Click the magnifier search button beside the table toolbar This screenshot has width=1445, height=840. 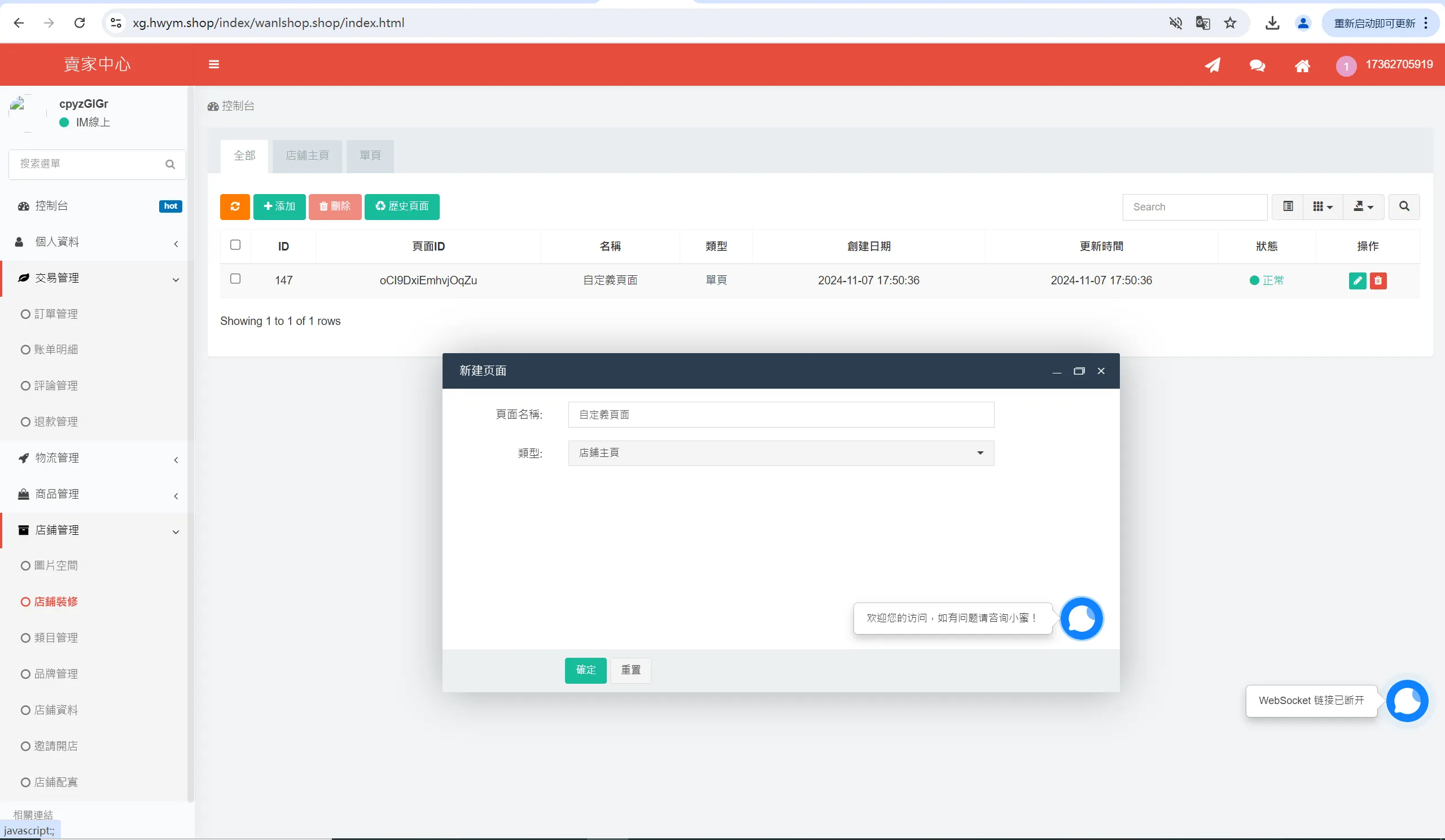coord(1404,206)
